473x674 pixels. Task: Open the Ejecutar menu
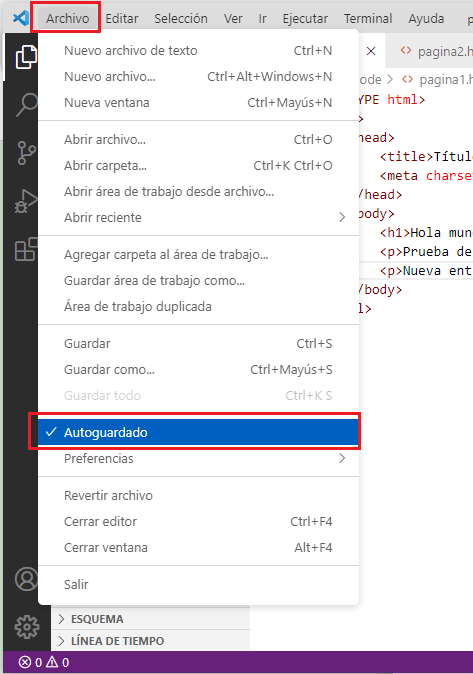click(305, 18)
